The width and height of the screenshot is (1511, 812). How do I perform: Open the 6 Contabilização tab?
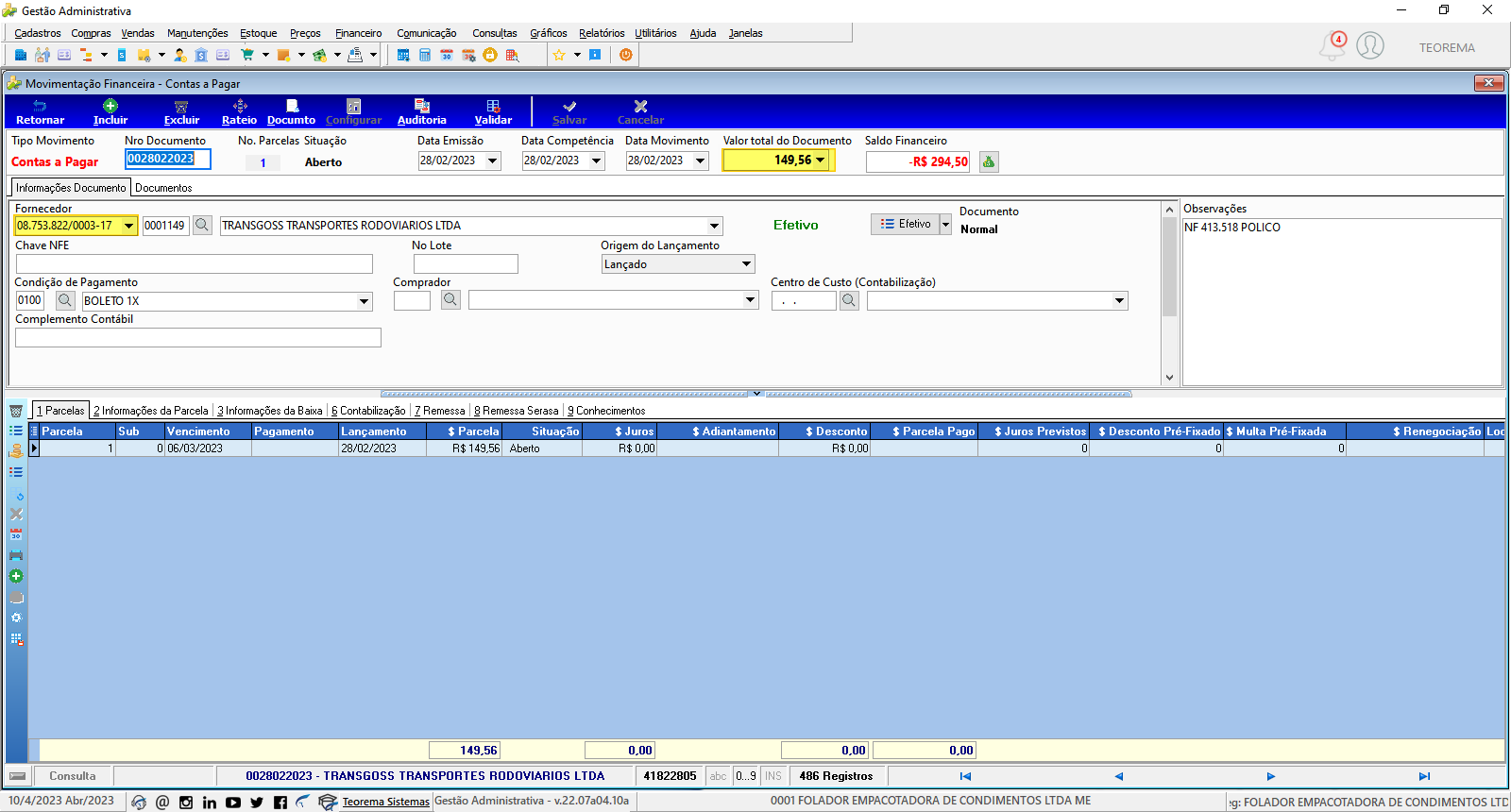pos(368,411)
